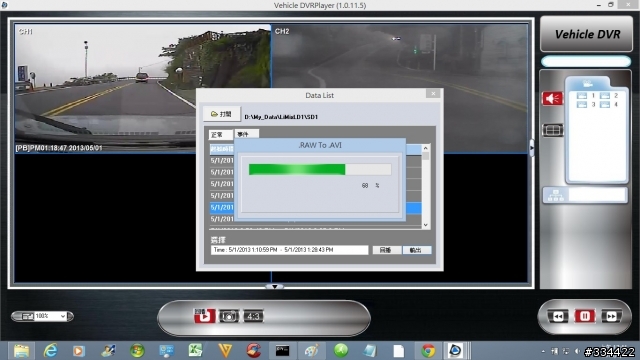
Task: Mute audio with the red speaker icon
Action: click(x=552, y=98)
